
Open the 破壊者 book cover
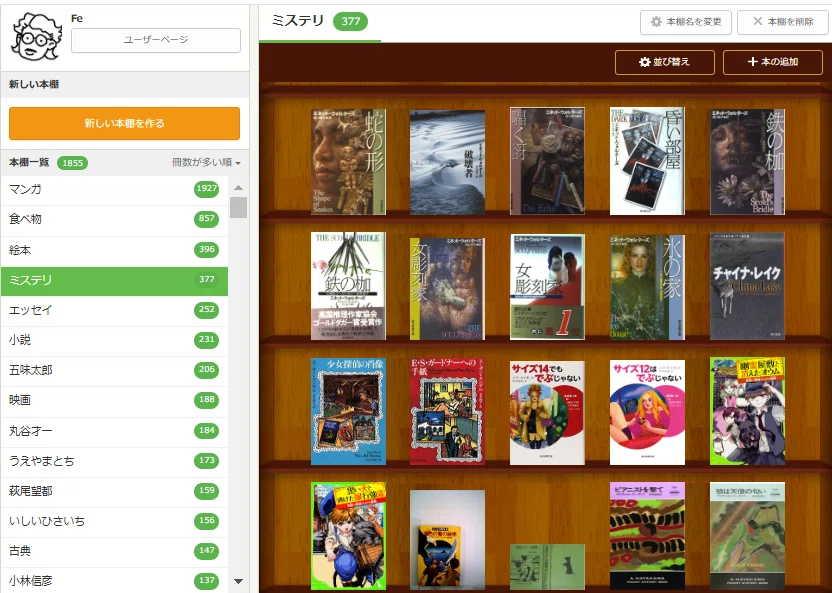pos(447,162)
